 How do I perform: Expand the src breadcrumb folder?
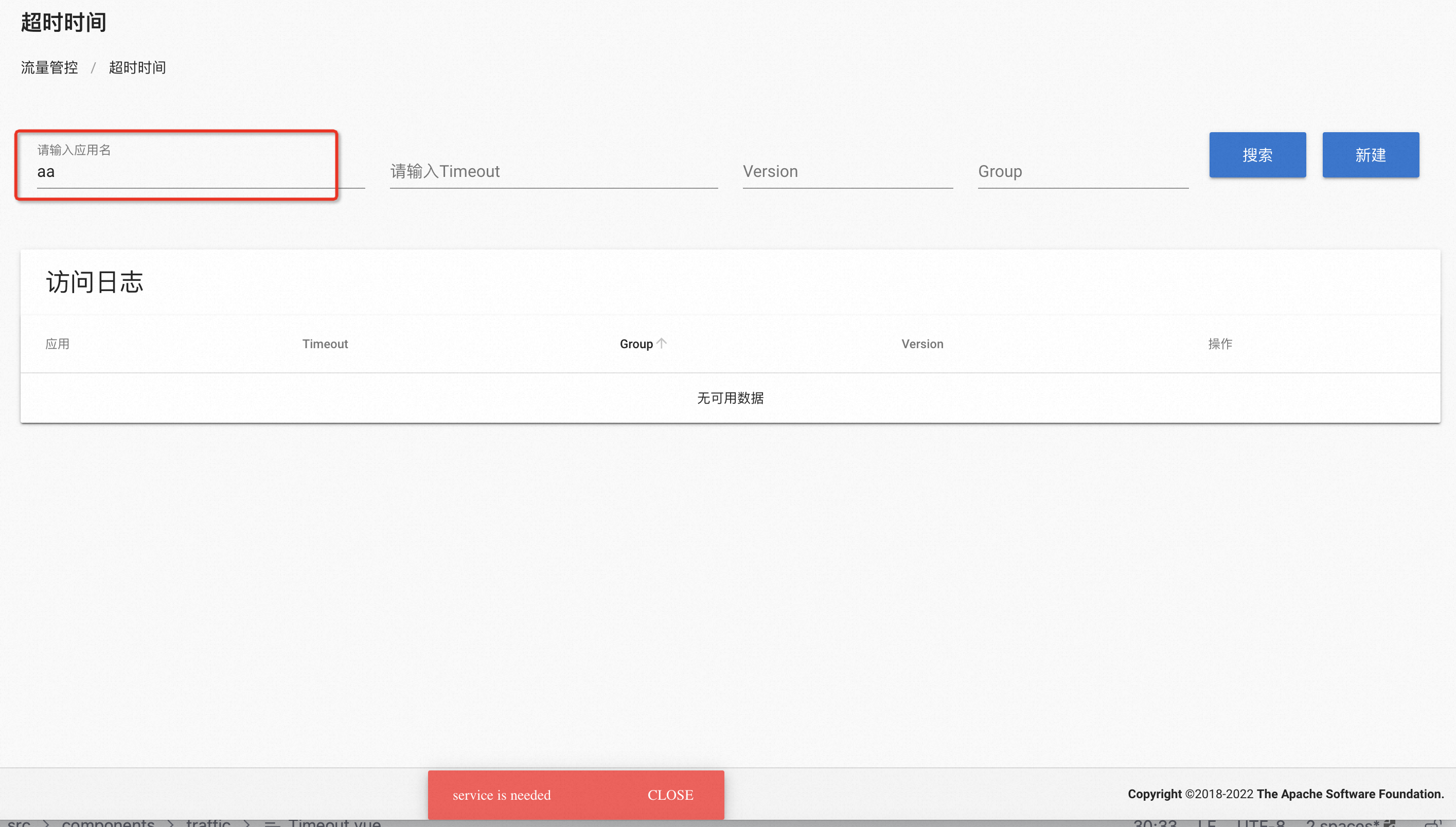tap(20, 823)
